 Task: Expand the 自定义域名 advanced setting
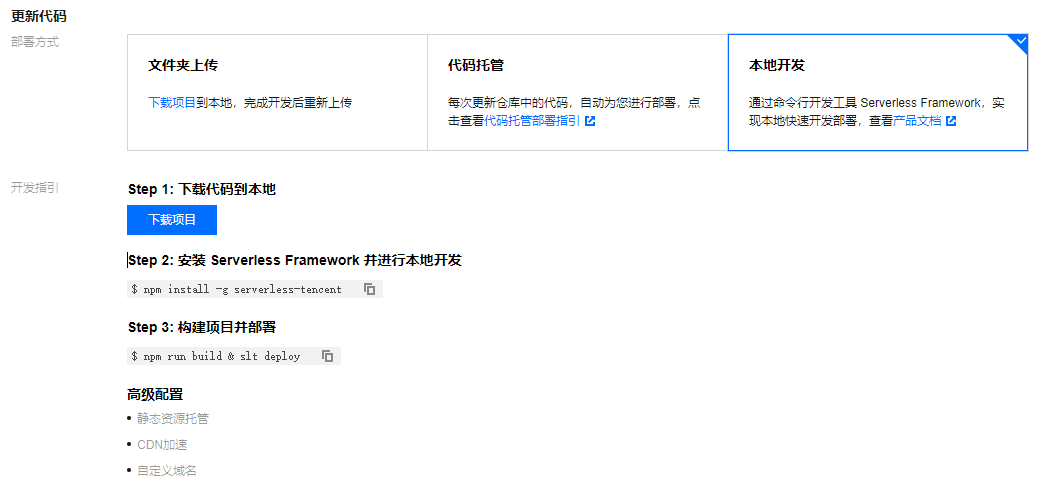pos(166,471)
